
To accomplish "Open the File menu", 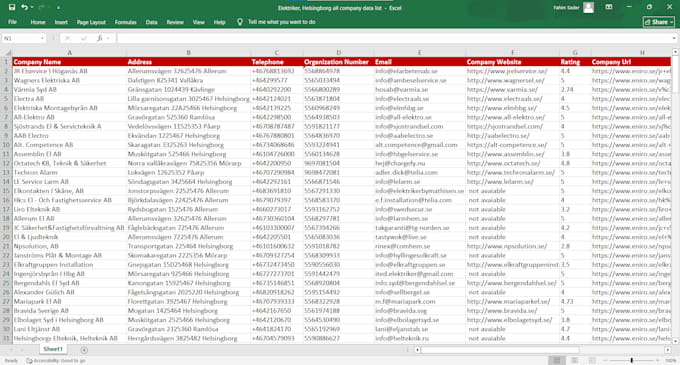I will 12,22.
